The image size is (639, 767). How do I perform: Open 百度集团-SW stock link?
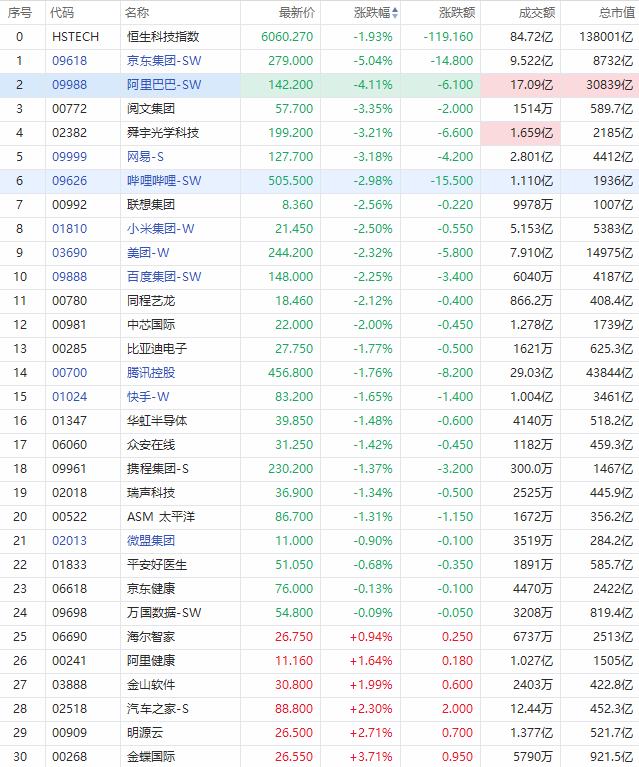164,276
